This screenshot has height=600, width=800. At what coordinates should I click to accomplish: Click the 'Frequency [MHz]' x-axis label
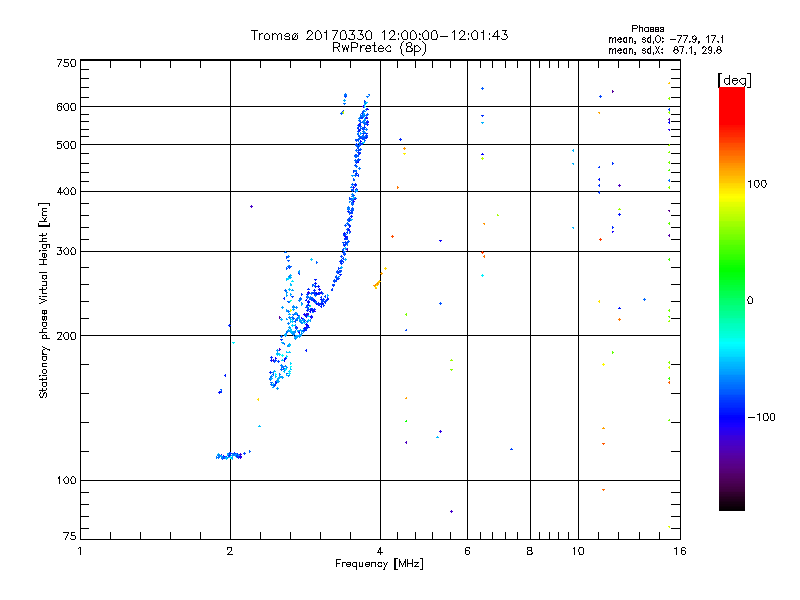click(x=379, y=564)
